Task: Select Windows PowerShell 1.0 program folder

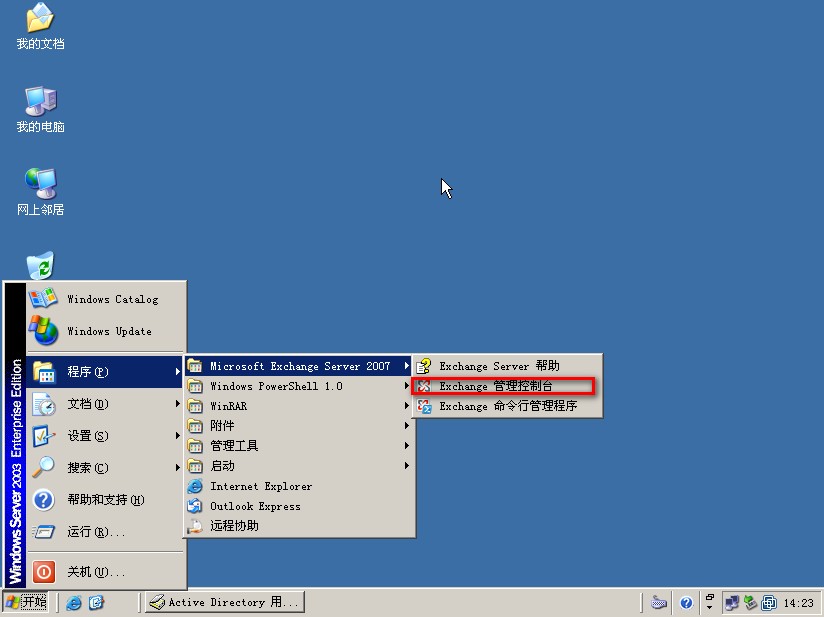Action: [x=299, y=386]
